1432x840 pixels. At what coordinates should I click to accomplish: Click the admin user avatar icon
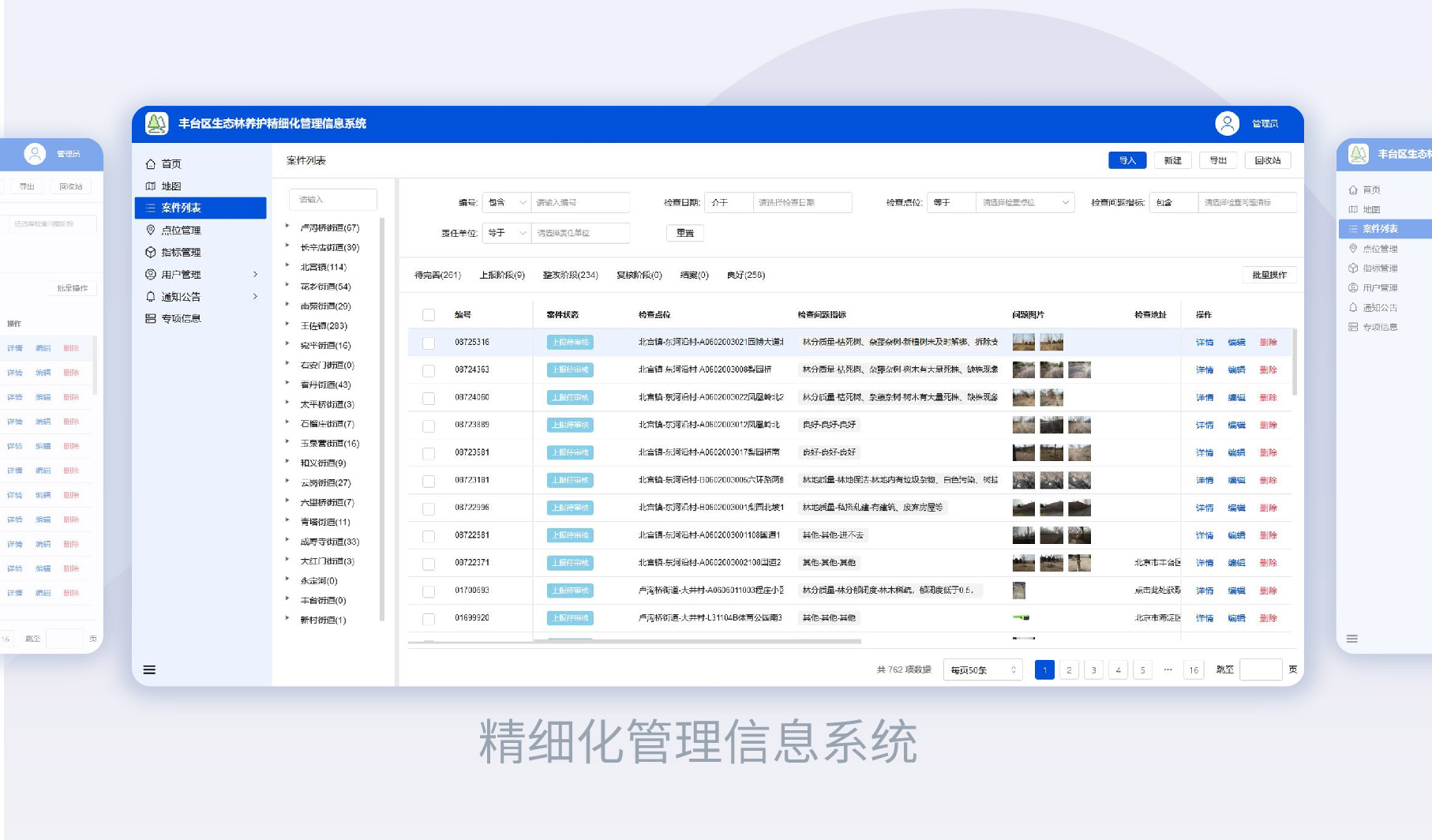pos(1227,124)
